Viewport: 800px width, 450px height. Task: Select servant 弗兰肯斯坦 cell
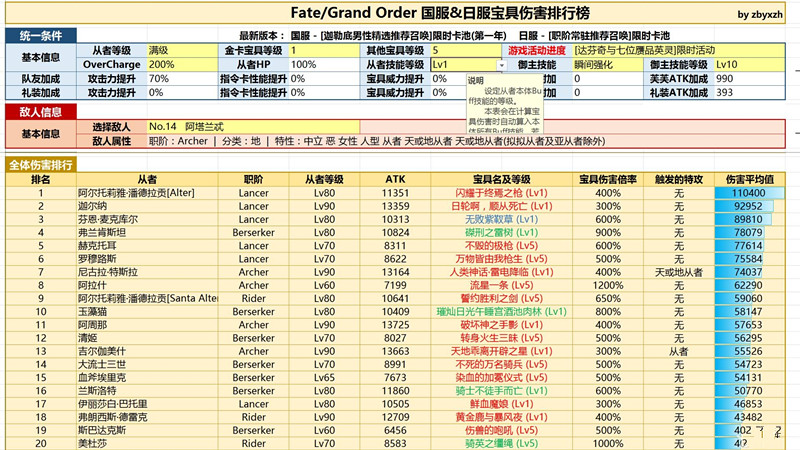click(x=147, y=233)
